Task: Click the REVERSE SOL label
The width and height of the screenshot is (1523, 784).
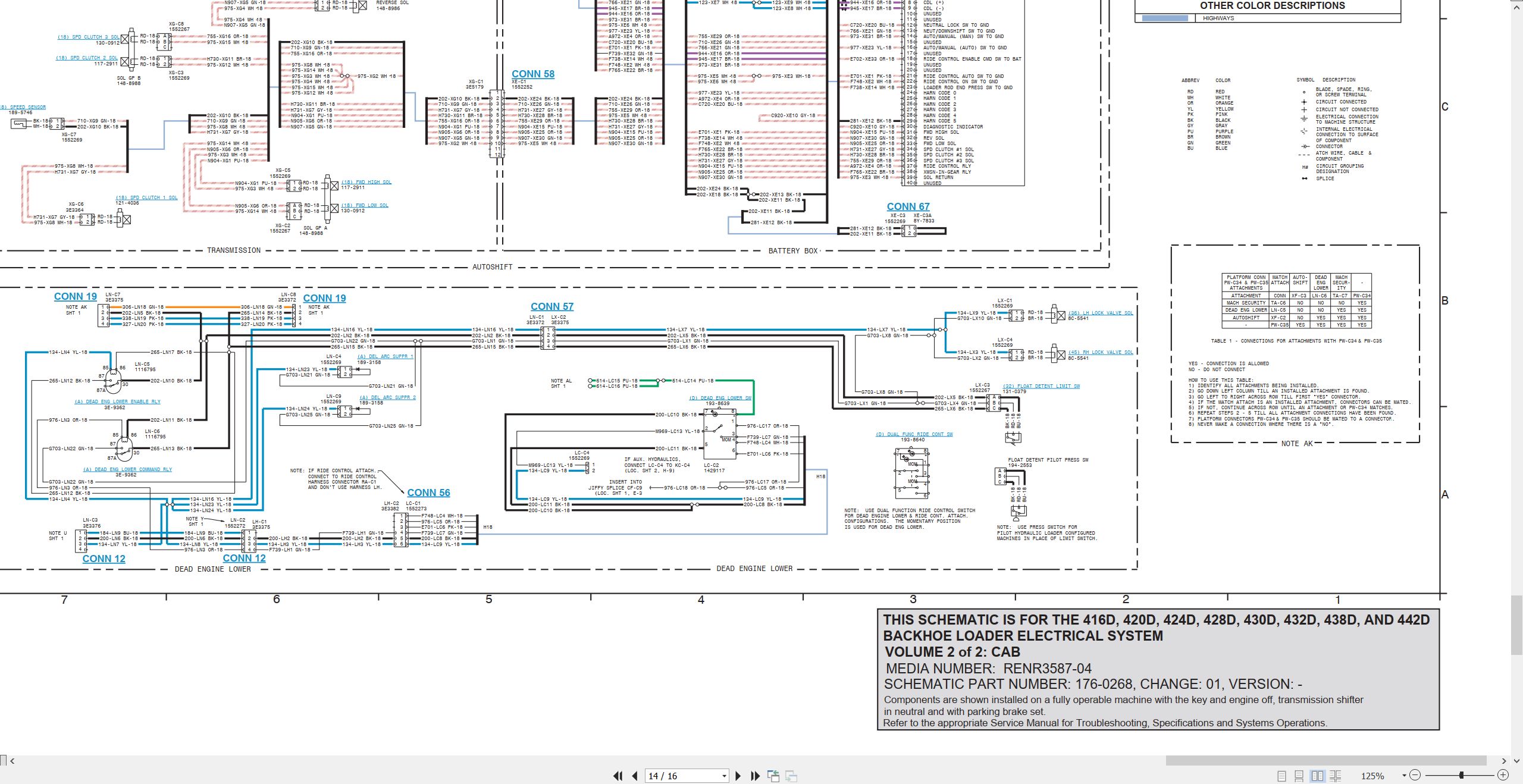Action: pyautogui.click(x=393, y=3)
